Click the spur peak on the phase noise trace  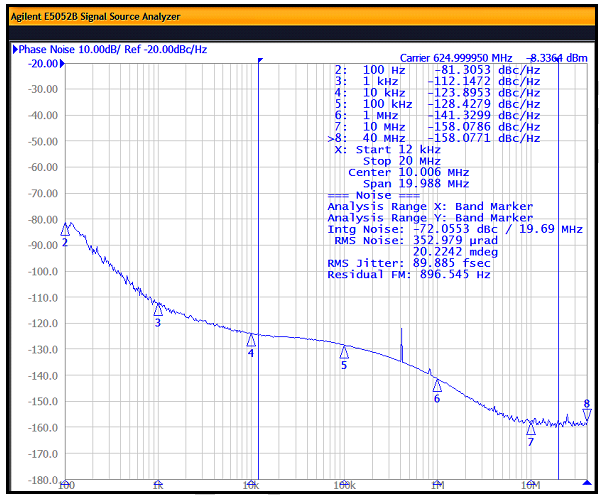pos(401,329)
